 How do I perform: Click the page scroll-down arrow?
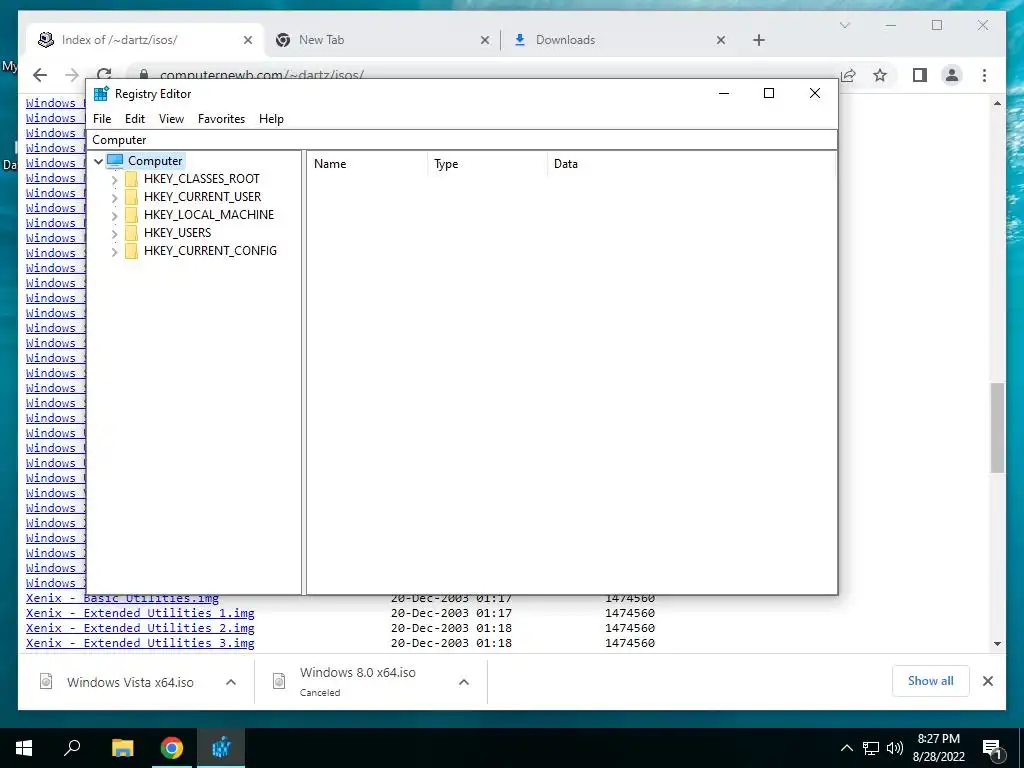pos(997,644)
